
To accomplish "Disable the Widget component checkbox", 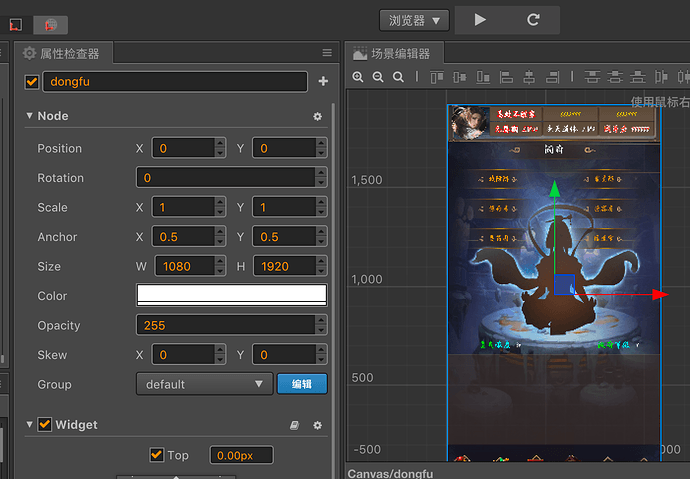I will (45, 424).
